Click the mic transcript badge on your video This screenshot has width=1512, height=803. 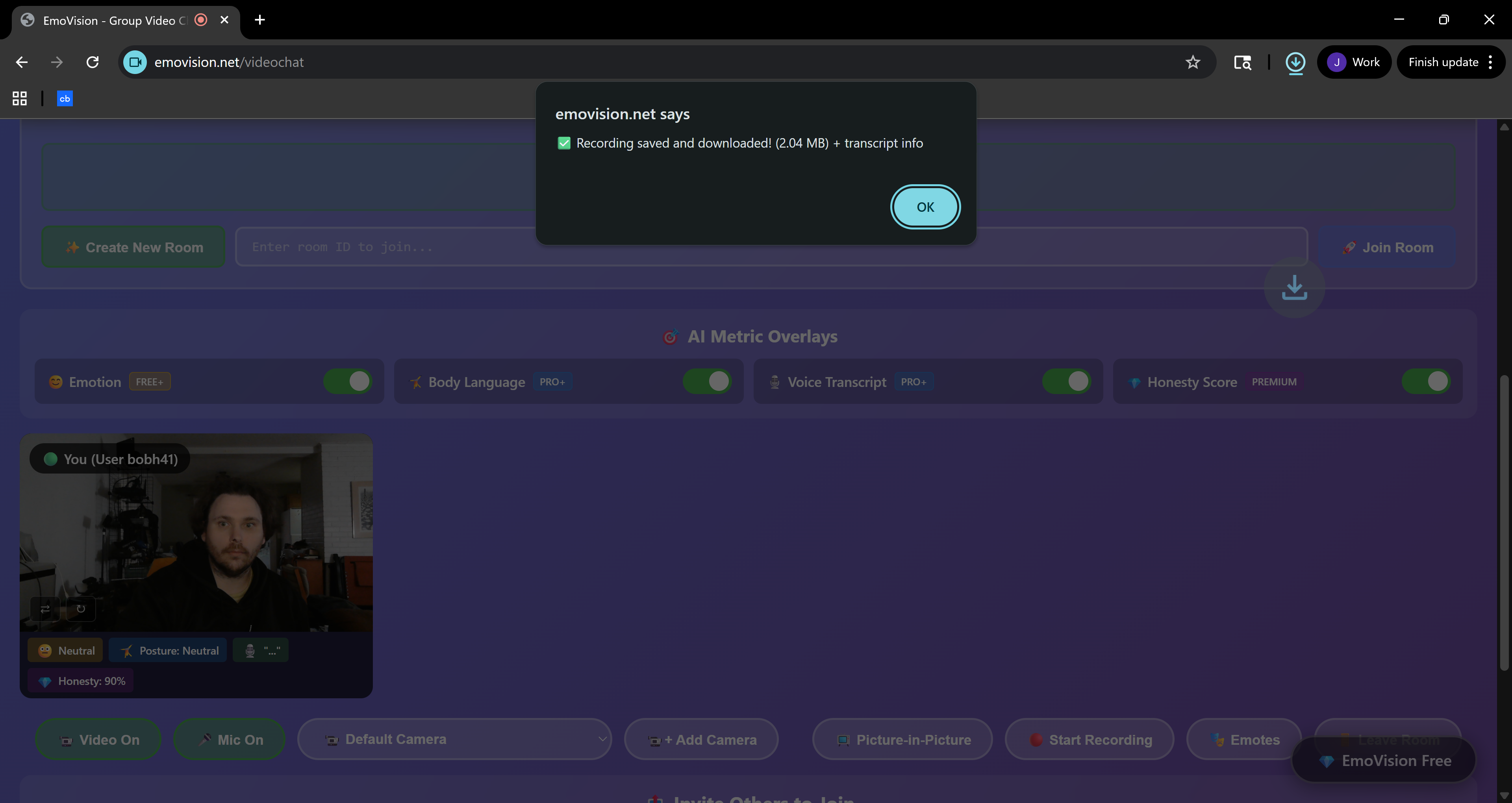click(261, 650)
